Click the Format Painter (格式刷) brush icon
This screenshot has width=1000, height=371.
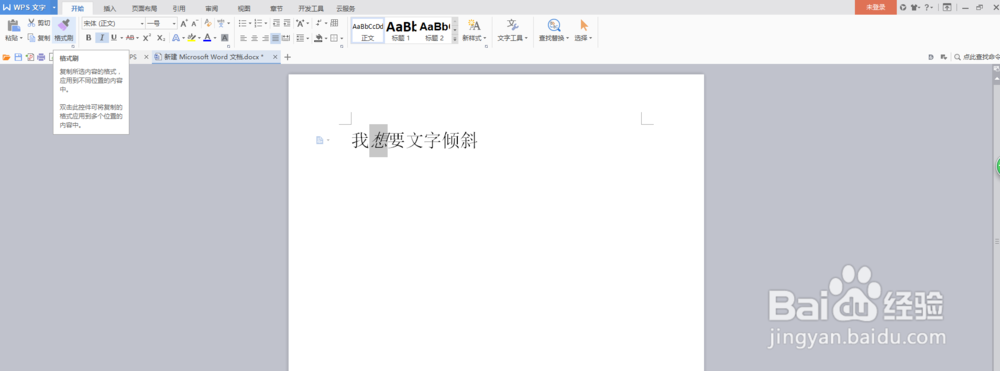(64, 25)
